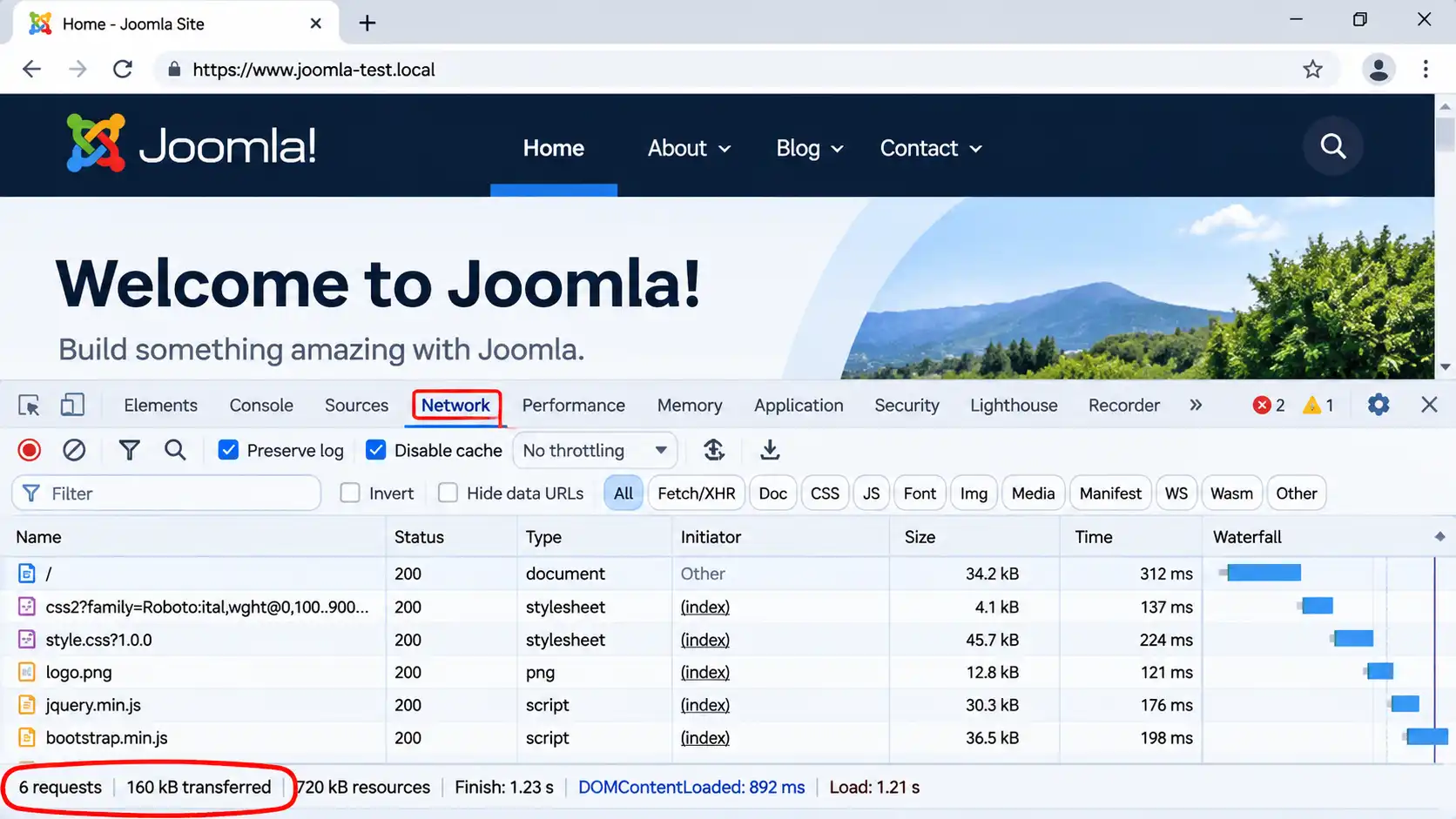
Task: Select the style.css?1.0.0 request row
Action: 728,640
